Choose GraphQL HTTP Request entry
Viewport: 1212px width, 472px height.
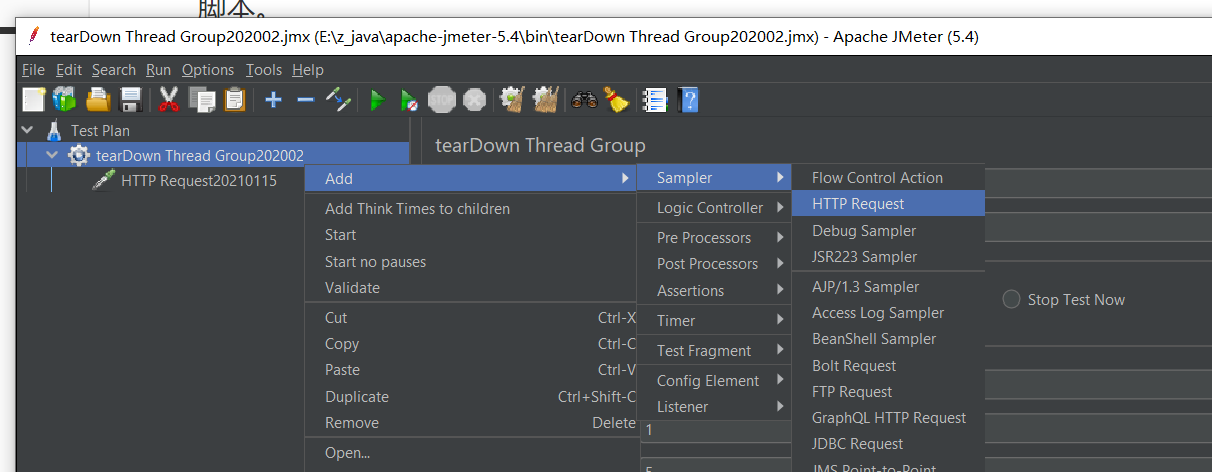[888, 417]
